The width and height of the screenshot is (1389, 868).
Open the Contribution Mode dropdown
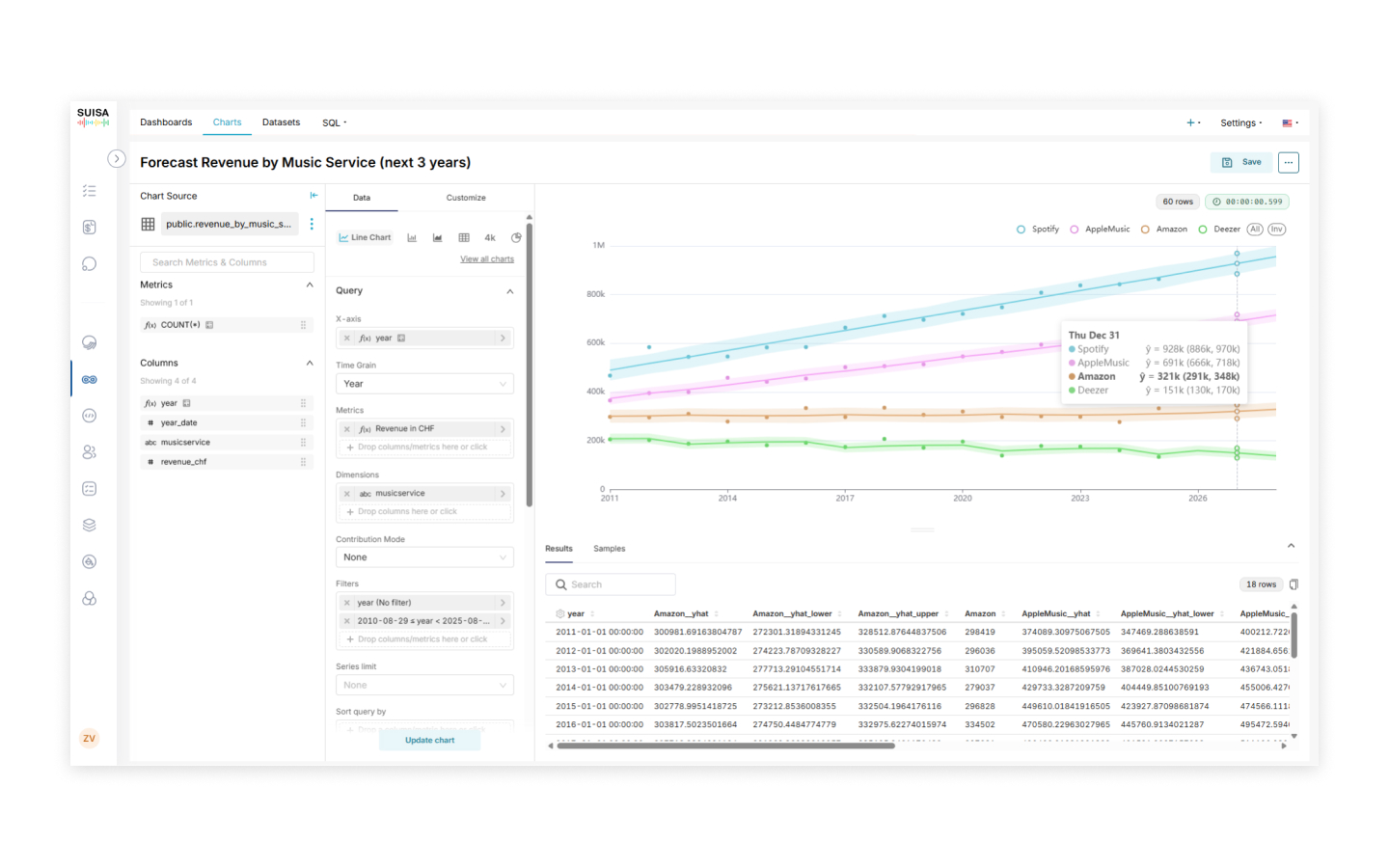(424, 557)
